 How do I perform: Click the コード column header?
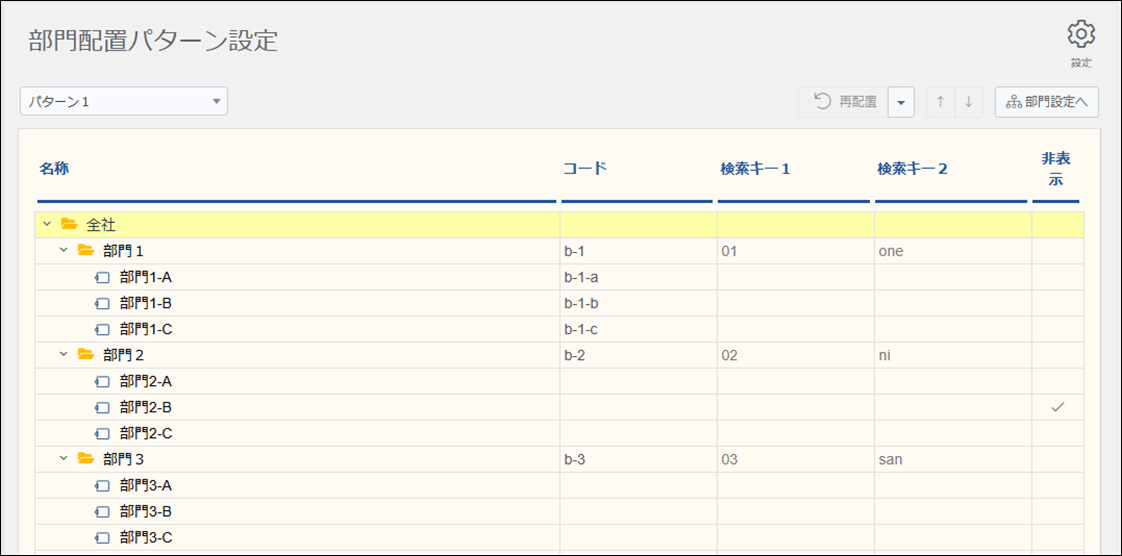point(584,168)
